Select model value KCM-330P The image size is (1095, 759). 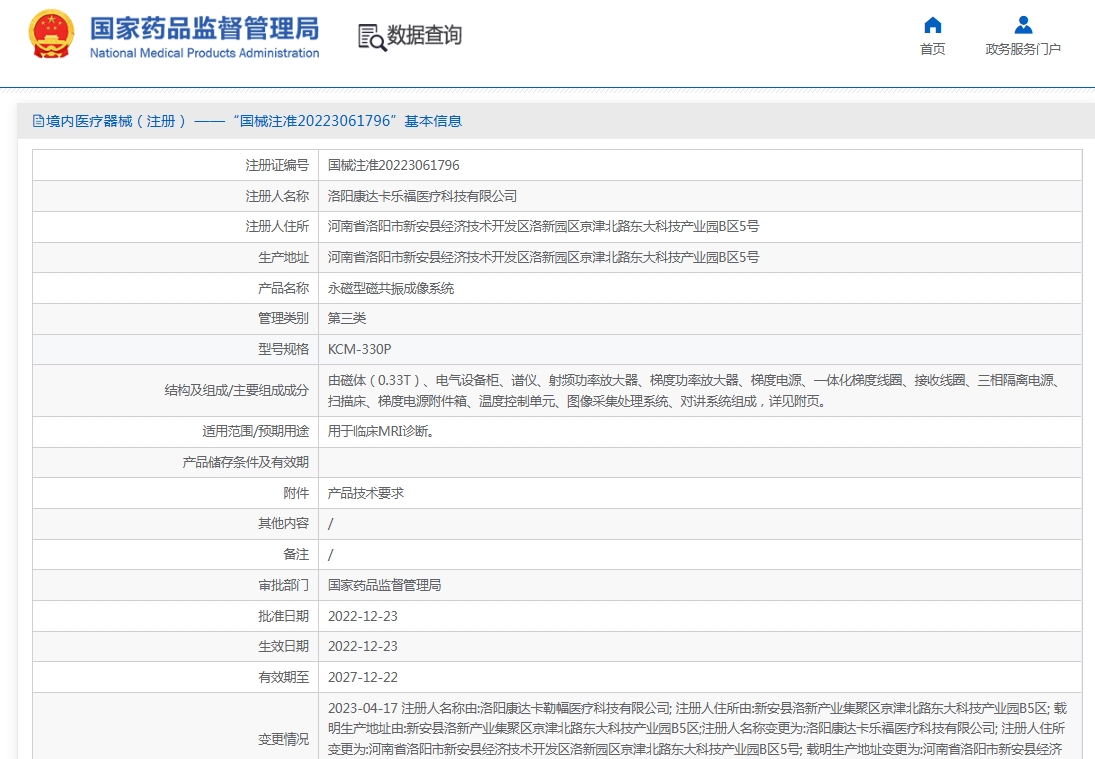click(360, 349)
